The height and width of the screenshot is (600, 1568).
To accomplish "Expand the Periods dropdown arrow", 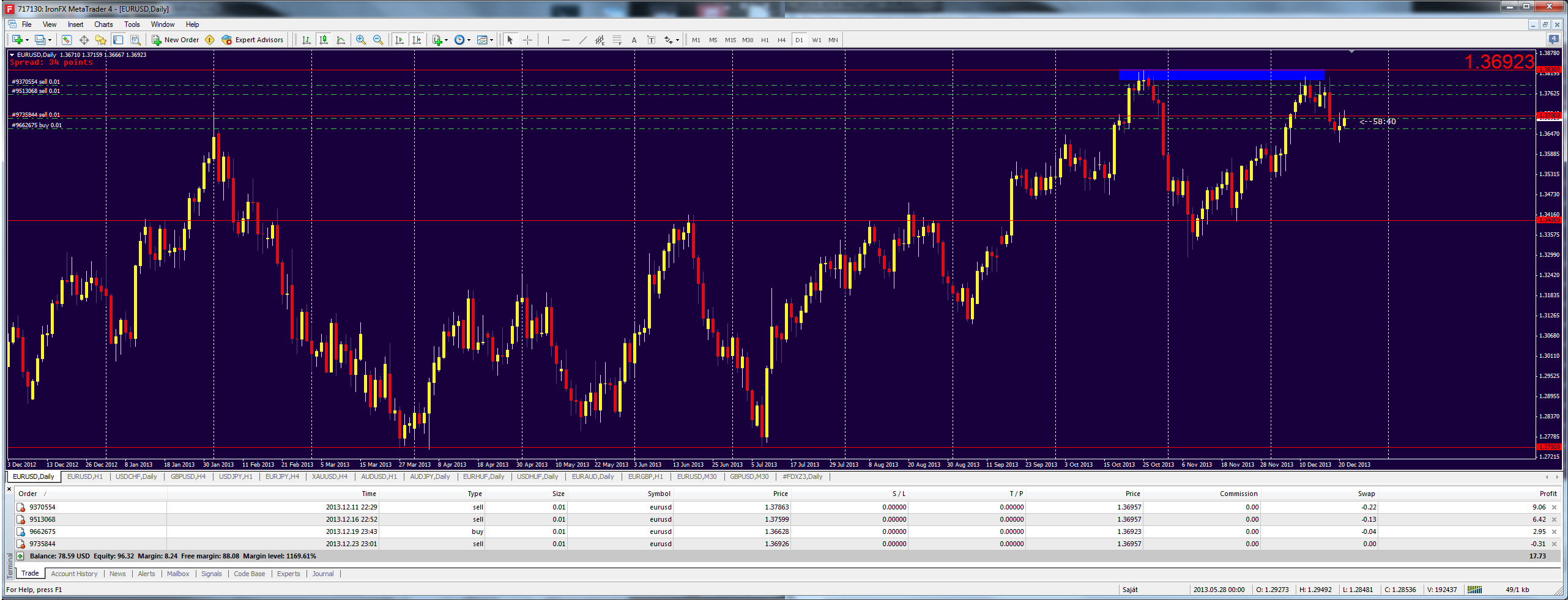I will coord(469,40).
